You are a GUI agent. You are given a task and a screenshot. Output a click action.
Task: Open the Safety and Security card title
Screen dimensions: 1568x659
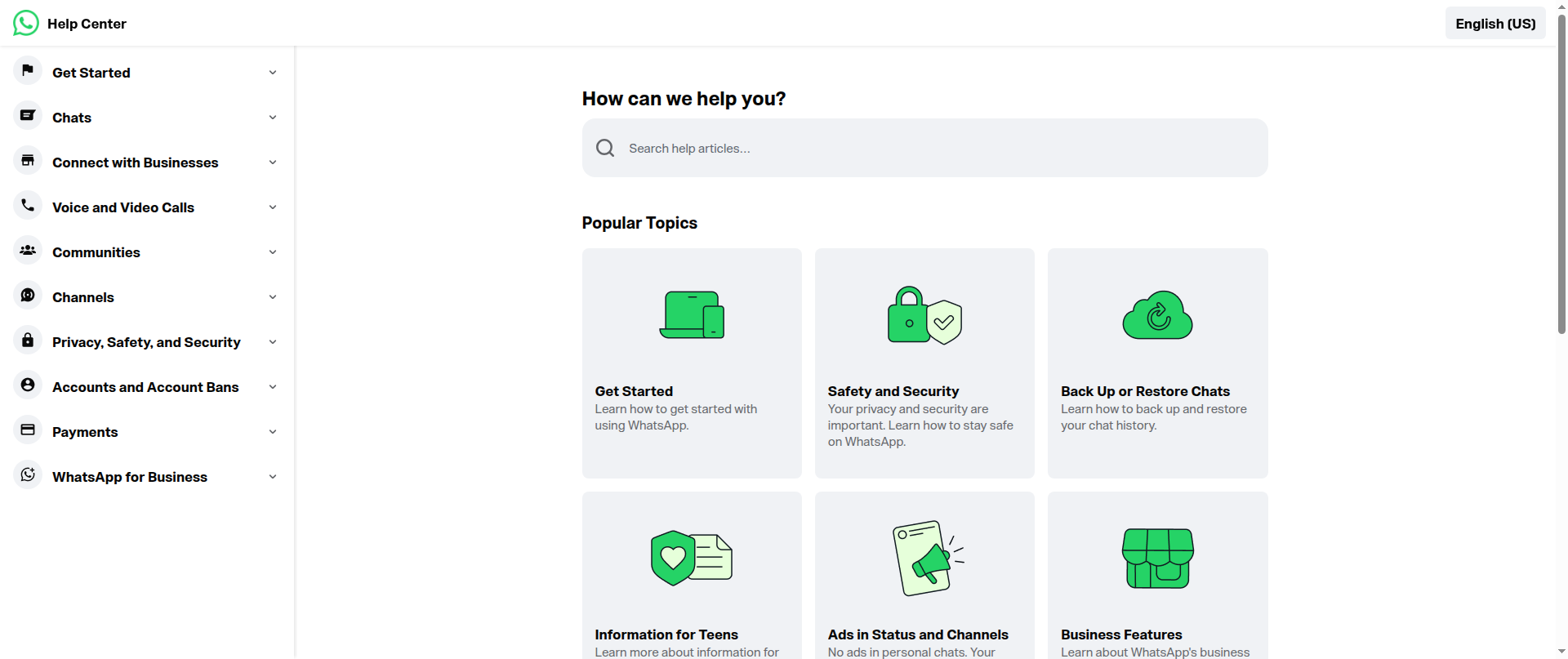pyautogui.click(x=893, y=391)
